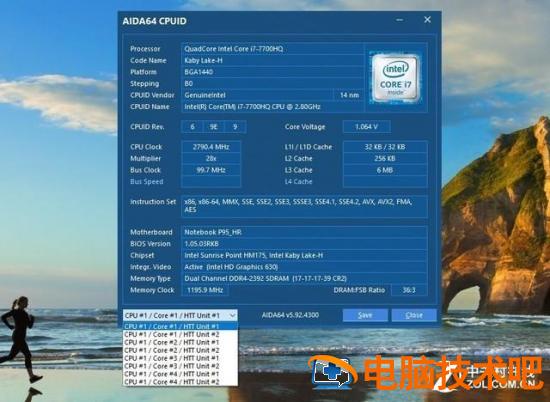Click the multiplier value 28x
This screenshot has width=550, height=402.
click(x=211, y=158)
